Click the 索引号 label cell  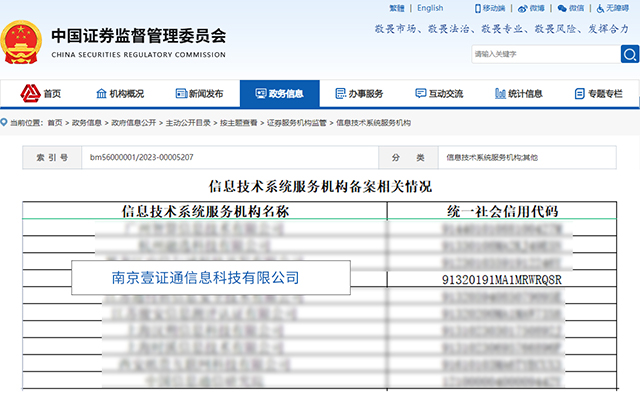52,158
